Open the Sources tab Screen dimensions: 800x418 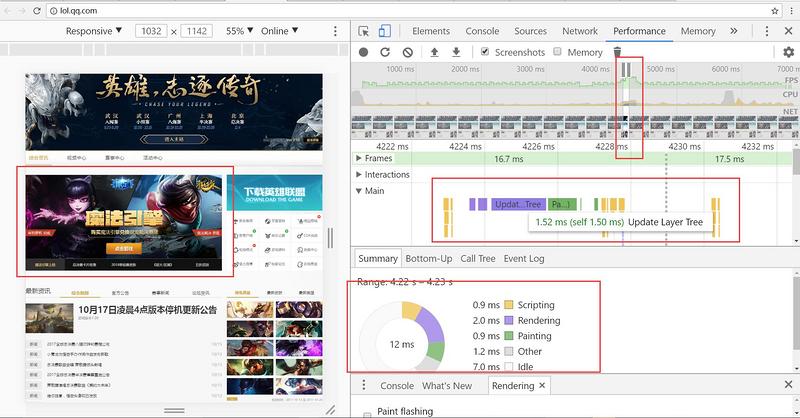[531, 31]
